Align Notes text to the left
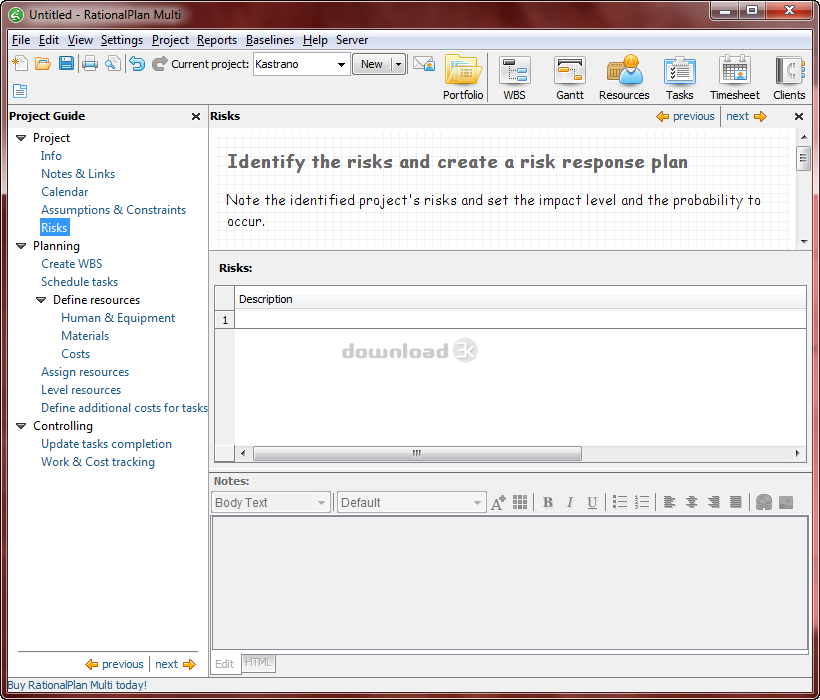The width and height of the screenshot is (820, 700). [x=669, y=502]
